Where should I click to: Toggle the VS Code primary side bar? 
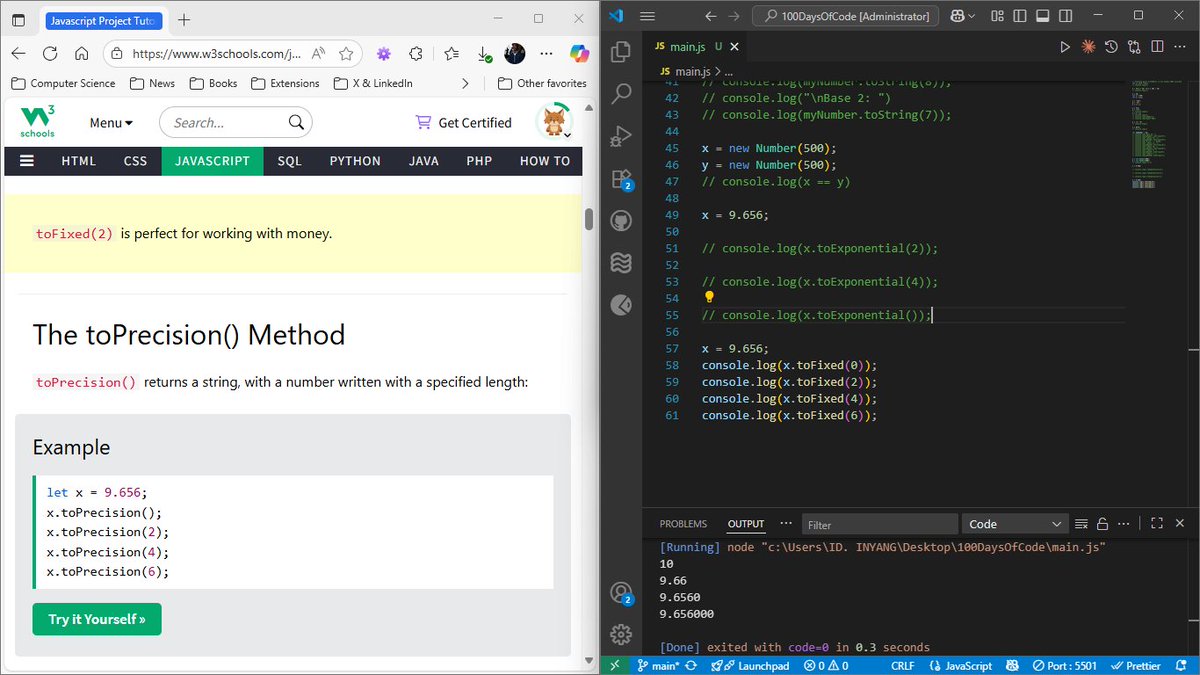point(1020,16)
